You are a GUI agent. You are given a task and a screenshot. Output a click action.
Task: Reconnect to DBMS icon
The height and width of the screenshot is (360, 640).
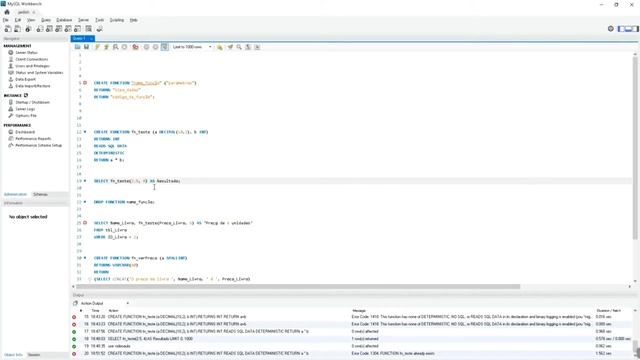(99, 29)
